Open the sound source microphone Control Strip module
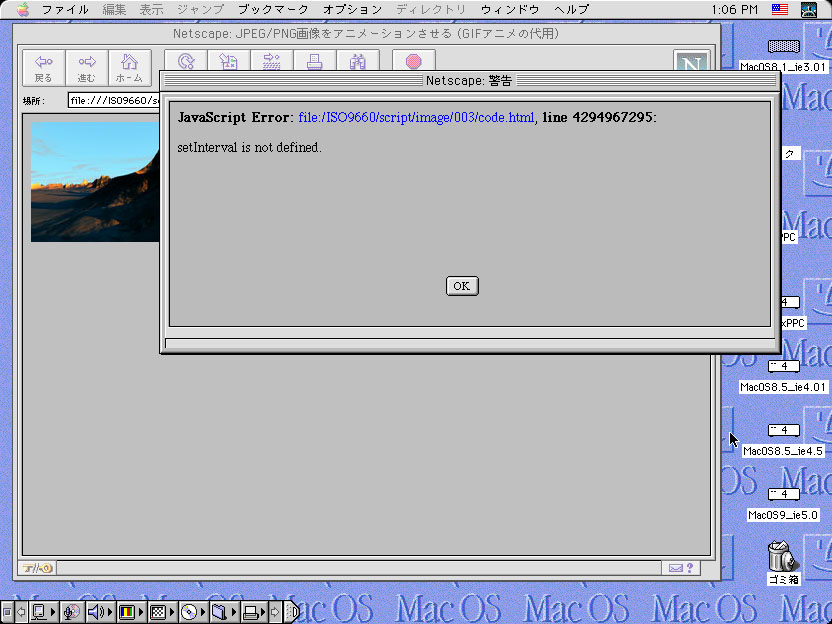 [71, 612]
